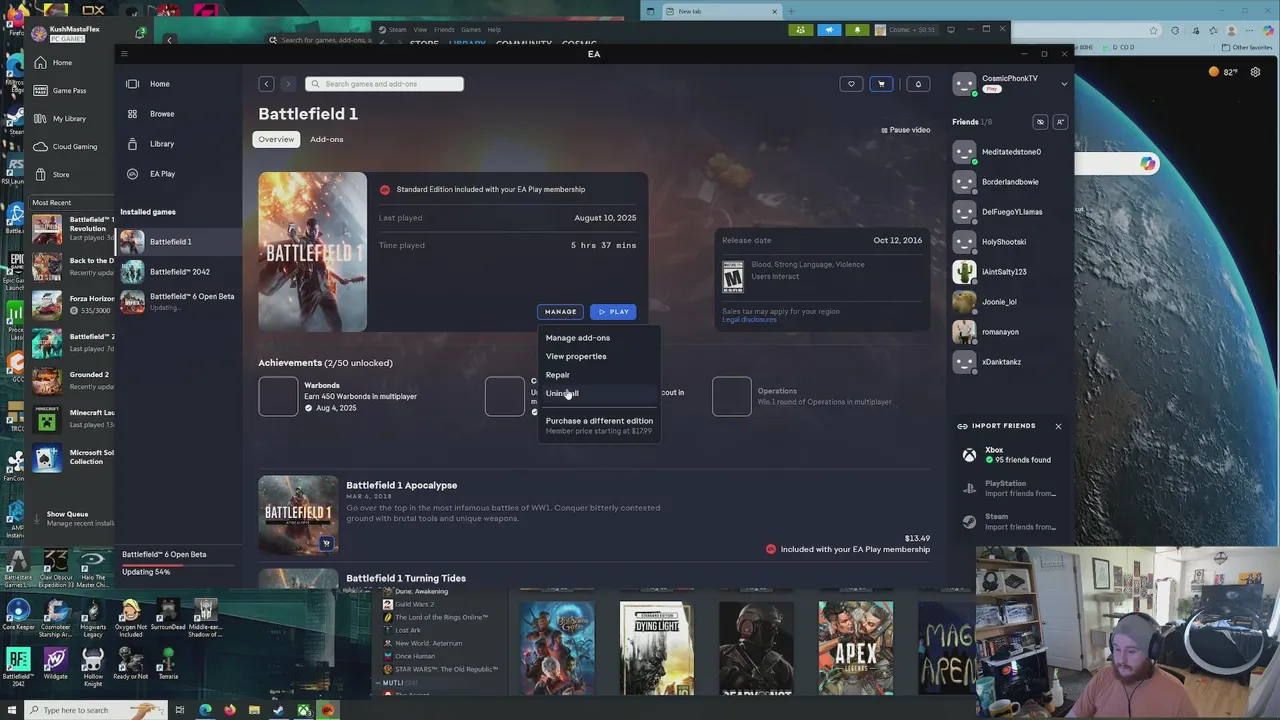Click the Play button for Battlefield 1
1280x720 pixels.
(613, 312)
